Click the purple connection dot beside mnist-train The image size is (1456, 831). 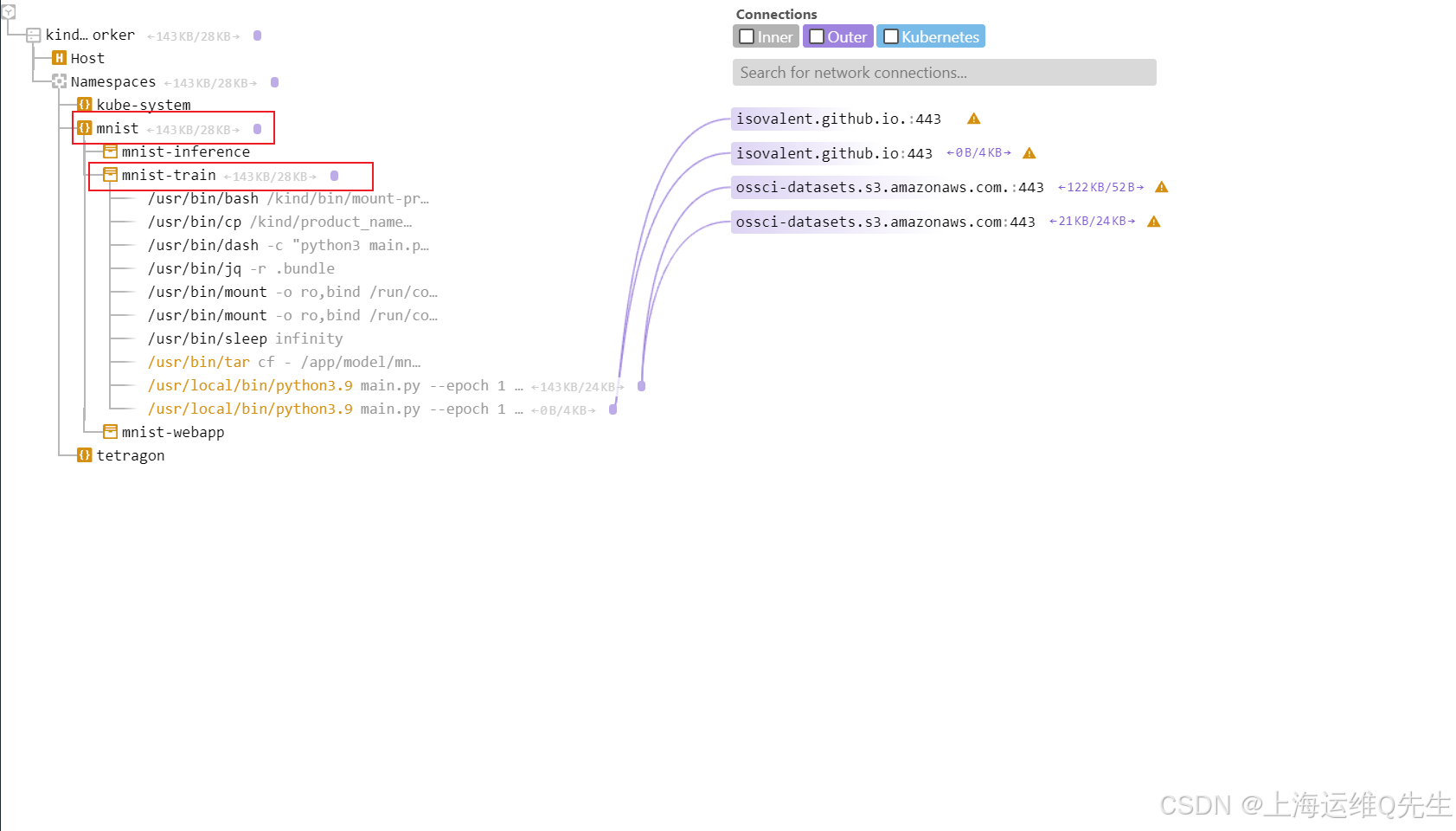pyautogui.click(x=334, y=176)
